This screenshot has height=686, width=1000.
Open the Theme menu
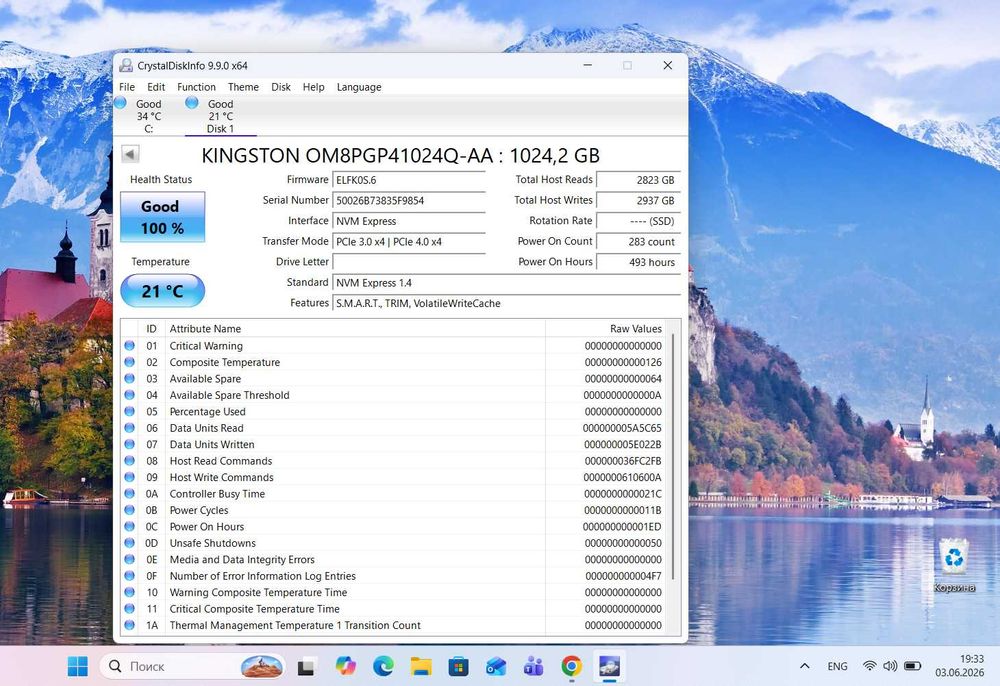(x=243, y=87)
